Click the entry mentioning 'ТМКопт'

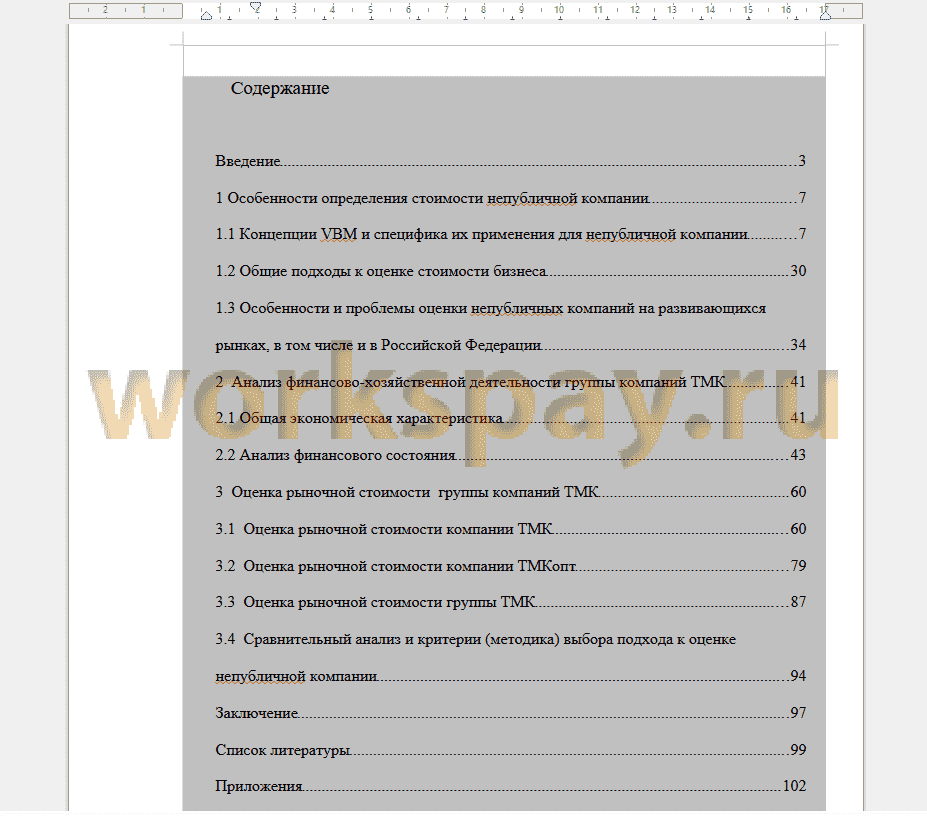[510, 566]
